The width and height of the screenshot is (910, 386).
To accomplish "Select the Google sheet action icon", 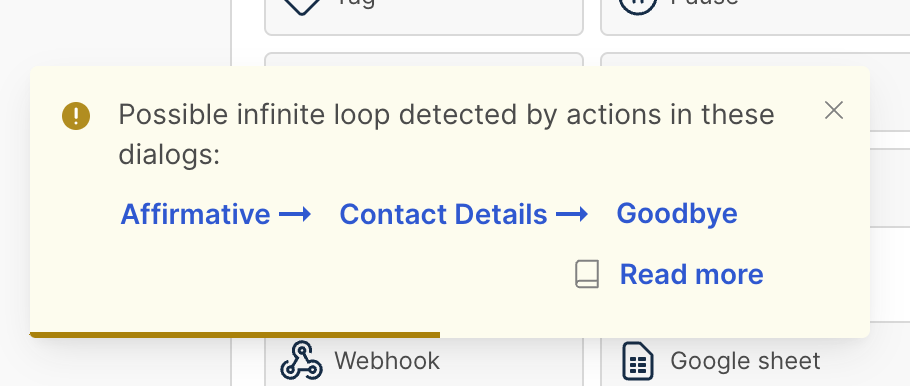I will click(638, 360).
